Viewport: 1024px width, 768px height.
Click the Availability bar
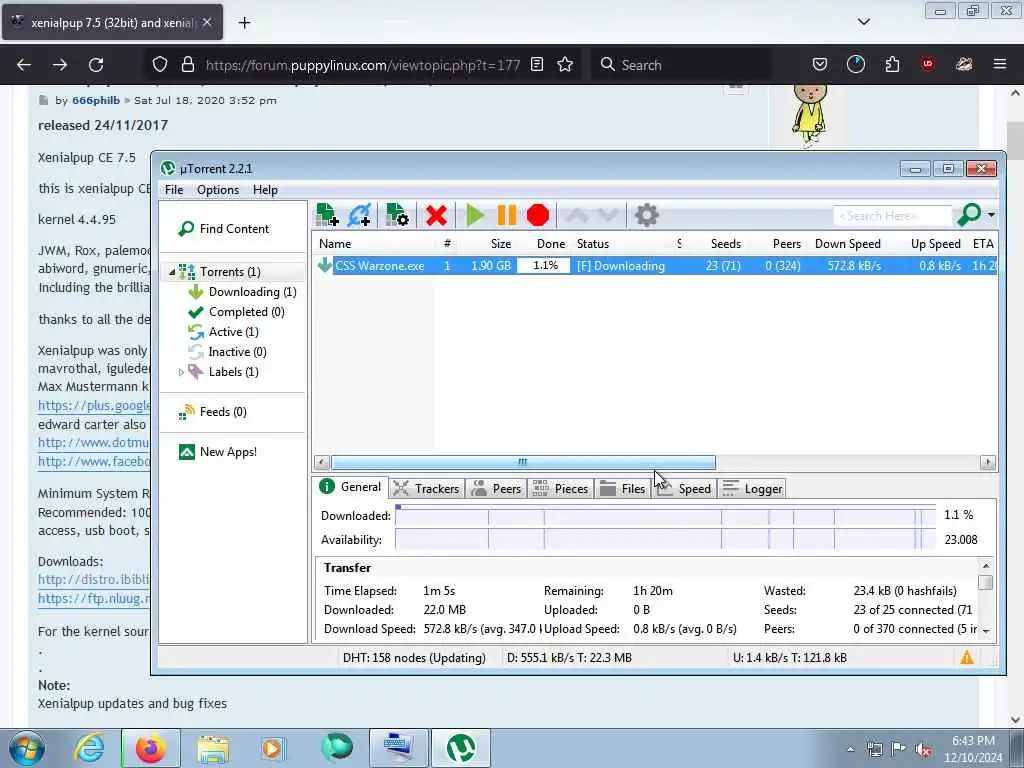(x=665, y=540)
